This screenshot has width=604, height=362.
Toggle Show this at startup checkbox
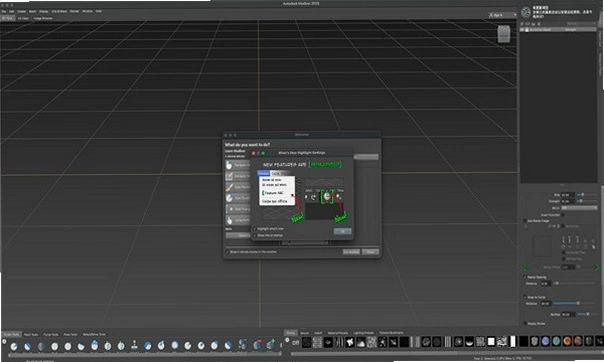point(255,235)
